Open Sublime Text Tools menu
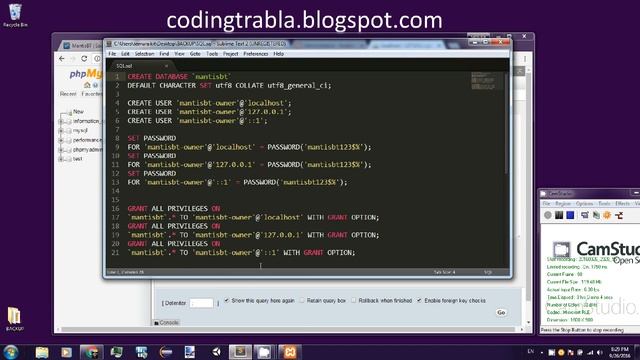Image resolution: width=640 pixels, height=360 pixels. pos(212,54)
